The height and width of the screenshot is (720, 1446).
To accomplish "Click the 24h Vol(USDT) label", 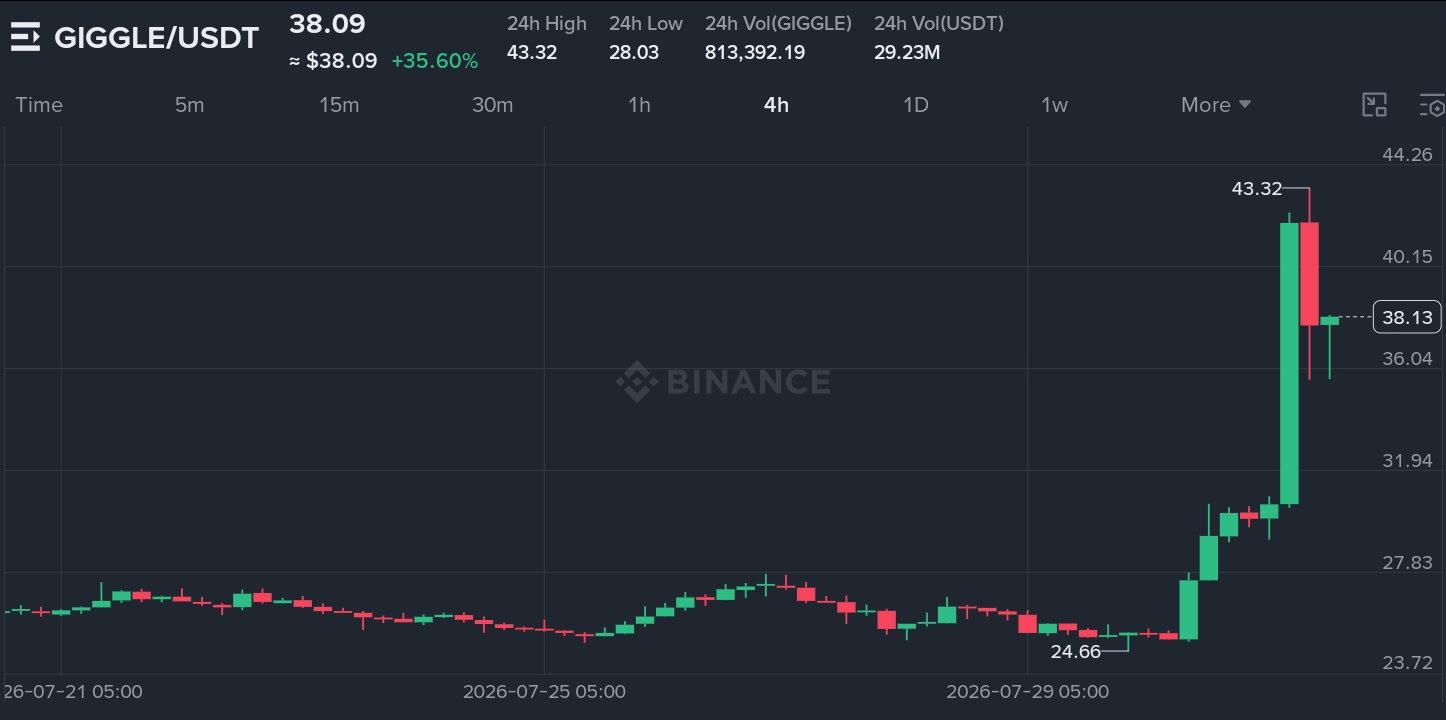I will coord(939,23).
